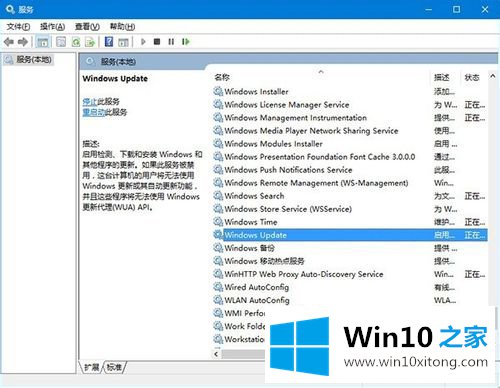Click the Export list toolbar icon
The width and height of the screenshot is (500, 388).
90,42
